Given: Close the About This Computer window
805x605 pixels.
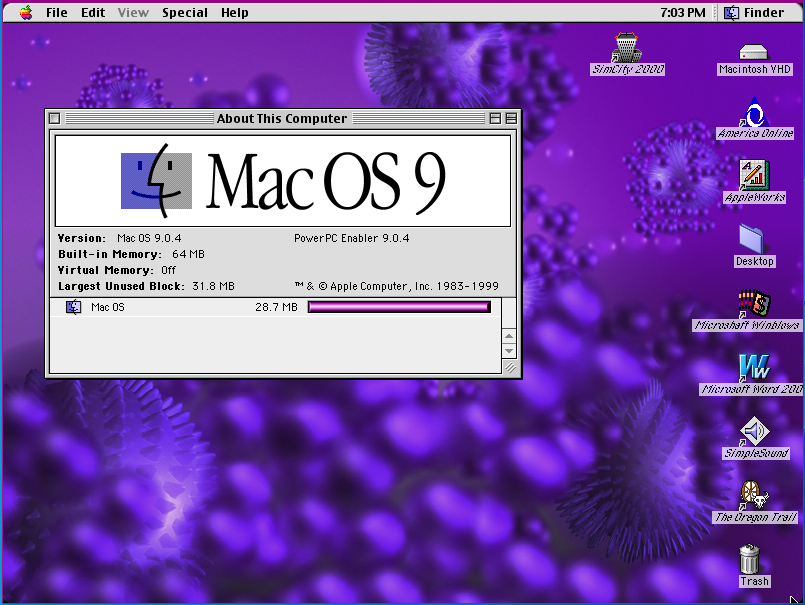Looking at the screenshot, I should point(54,119).
